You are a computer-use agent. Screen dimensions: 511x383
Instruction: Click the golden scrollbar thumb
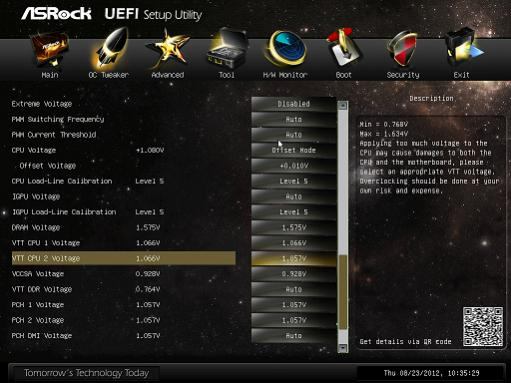click(343, 292)
